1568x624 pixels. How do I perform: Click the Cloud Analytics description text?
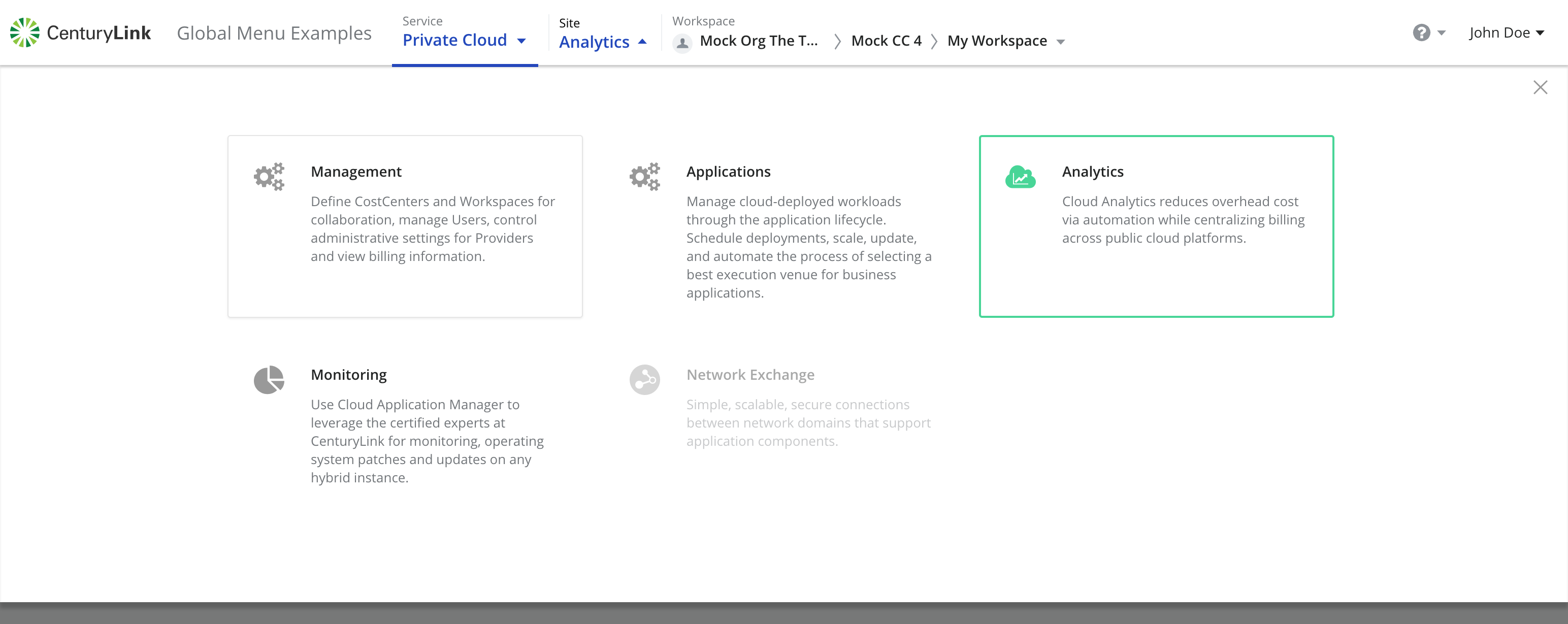point(1183,220)
